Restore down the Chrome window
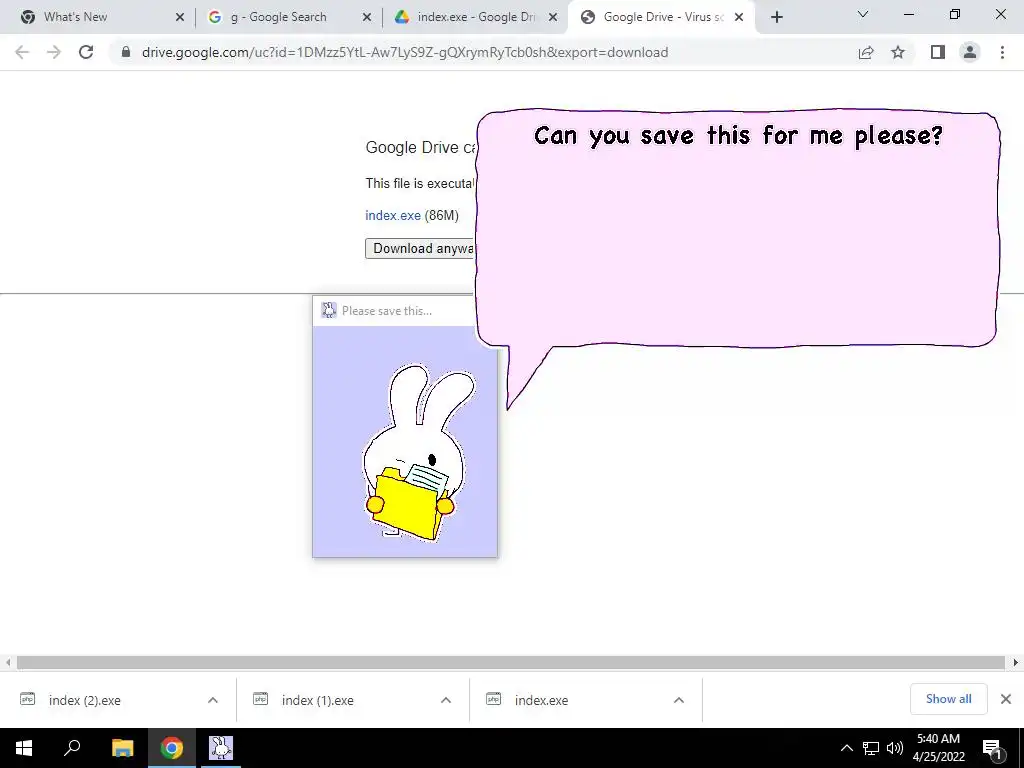This screenshot has height=768, width=1024. 955,14
